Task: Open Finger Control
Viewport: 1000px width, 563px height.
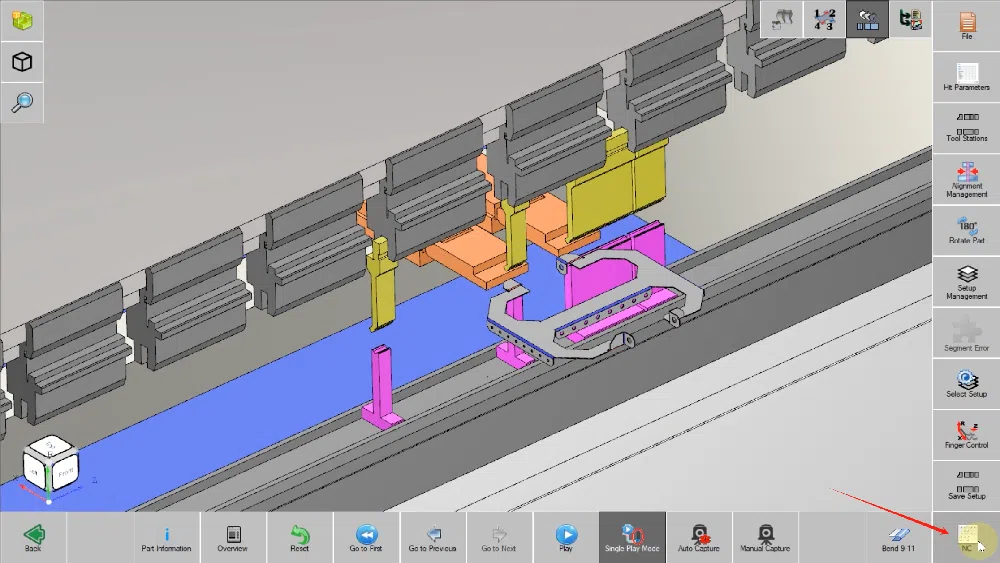Action: click(966, 435)
